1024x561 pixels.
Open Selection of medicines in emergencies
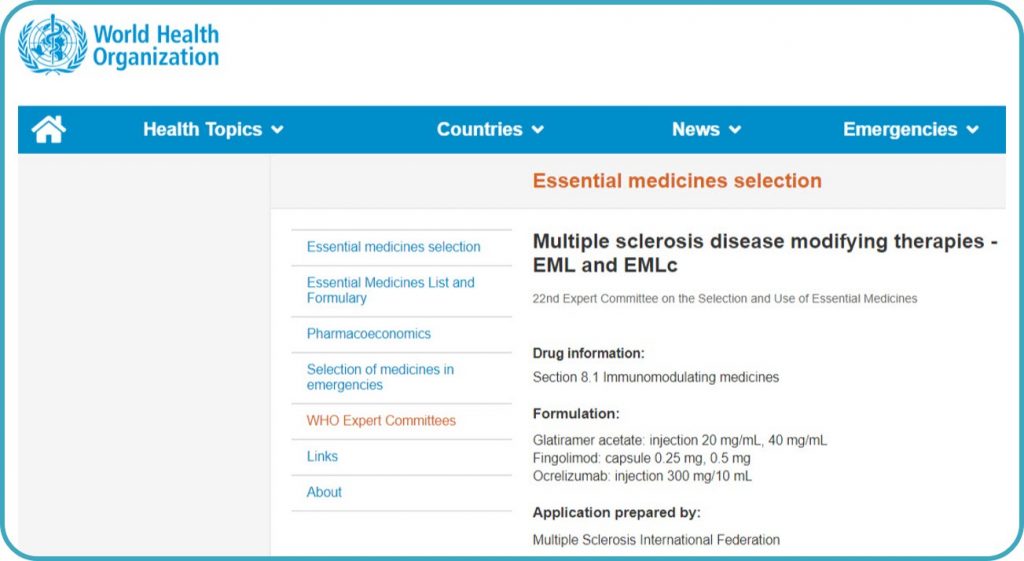coord(380,377)
